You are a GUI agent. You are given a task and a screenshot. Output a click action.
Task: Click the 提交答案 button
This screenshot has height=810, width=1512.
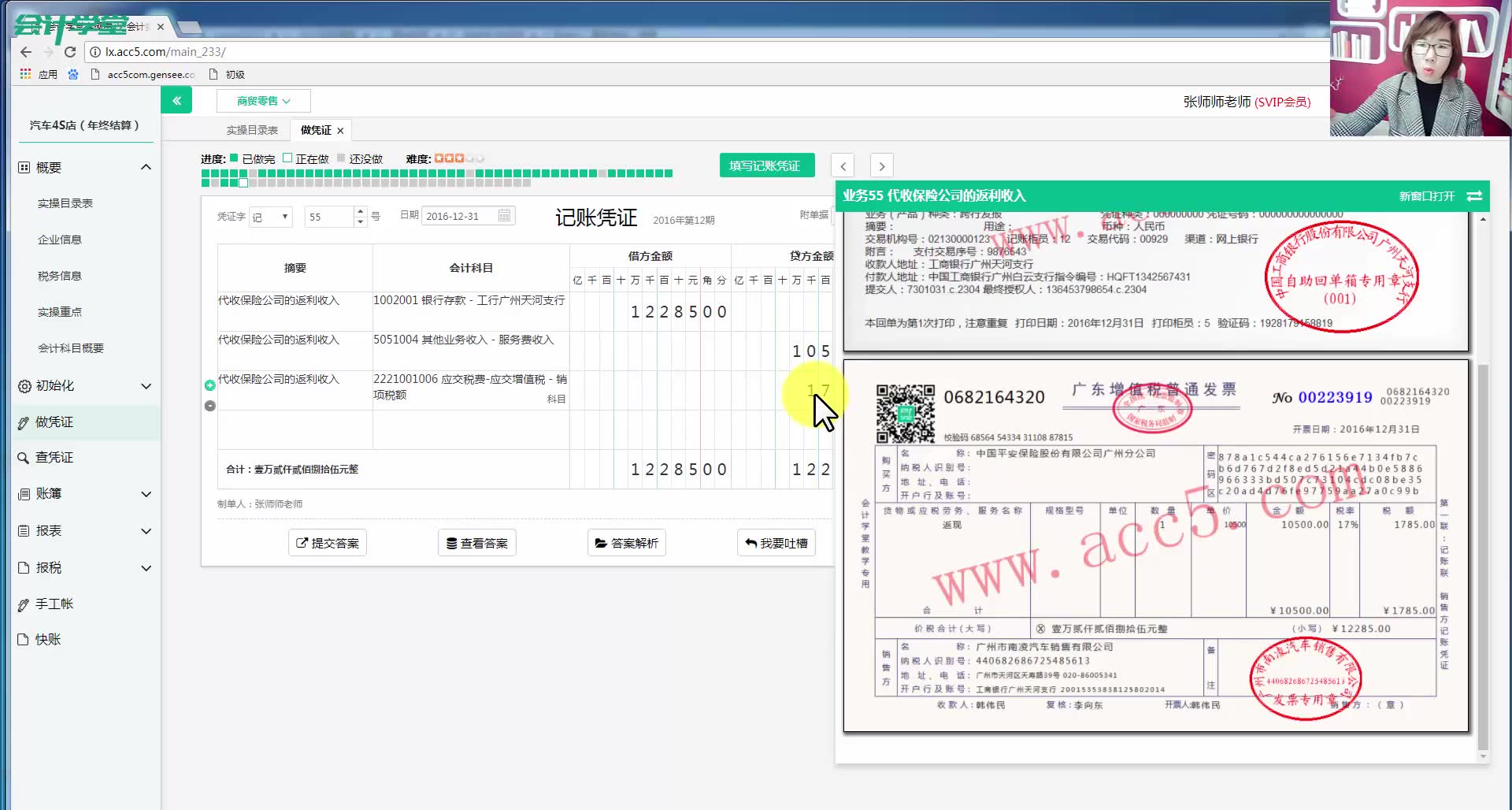point(327,542)
